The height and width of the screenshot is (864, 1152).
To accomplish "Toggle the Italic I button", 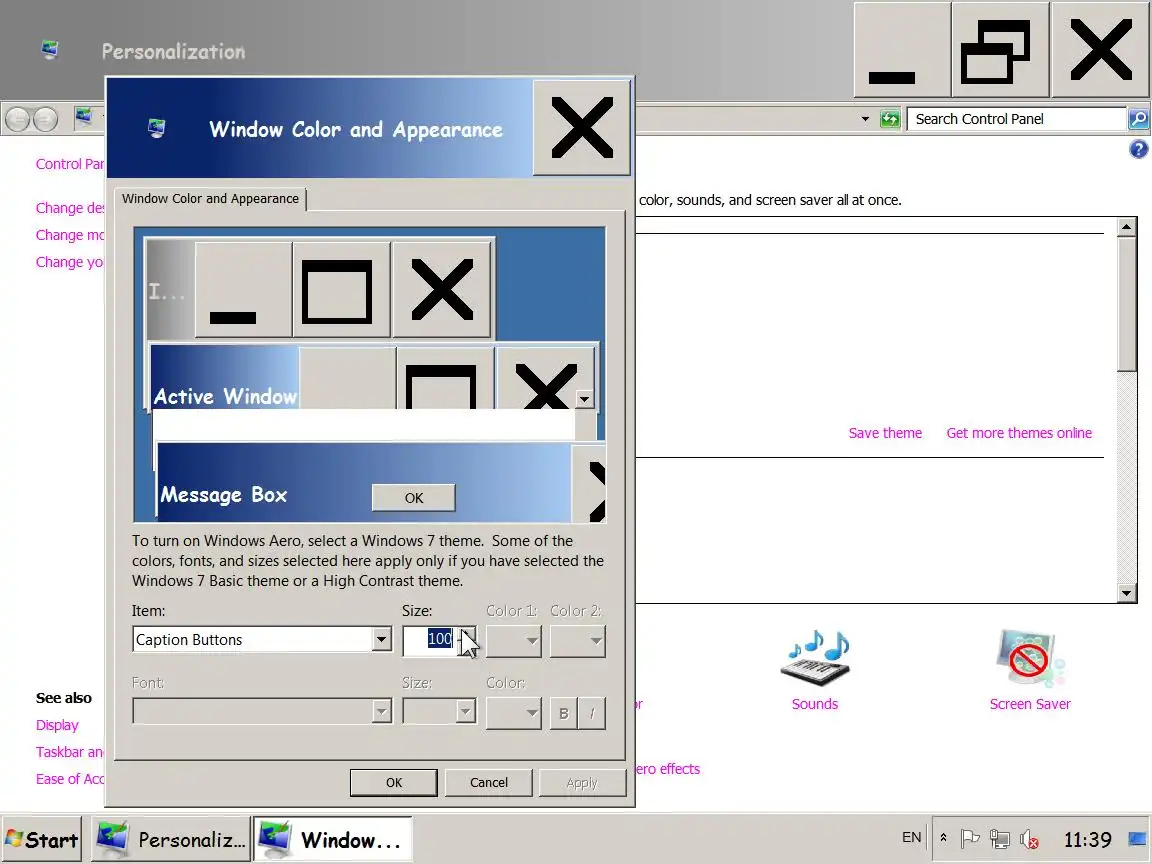I will pos(592,713).
